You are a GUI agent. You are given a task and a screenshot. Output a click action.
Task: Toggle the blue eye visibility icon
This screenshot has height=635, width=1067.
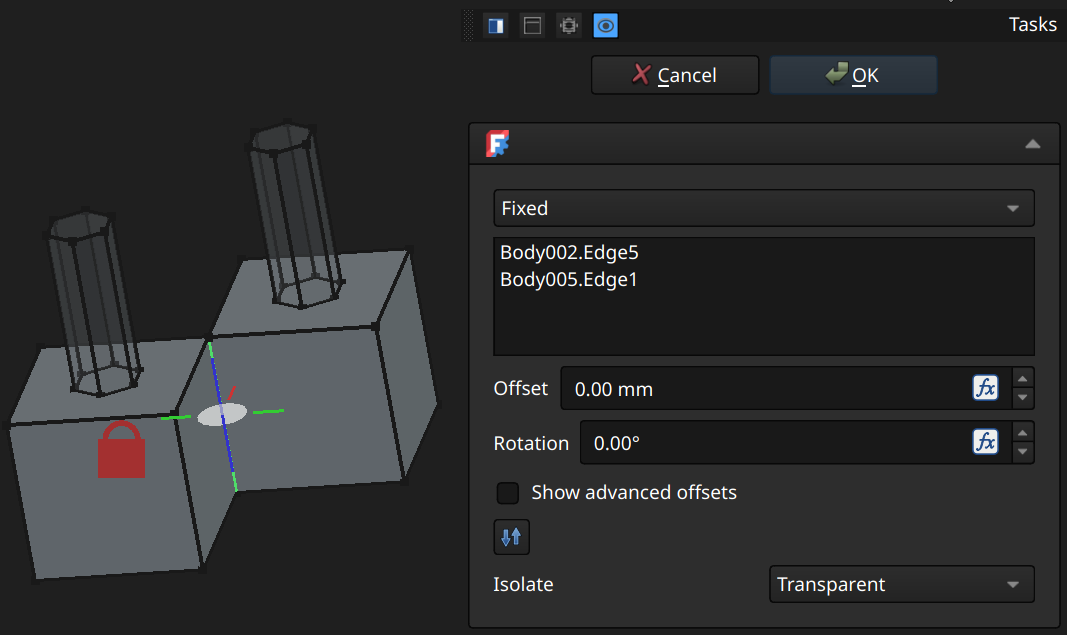pos(606,26)
